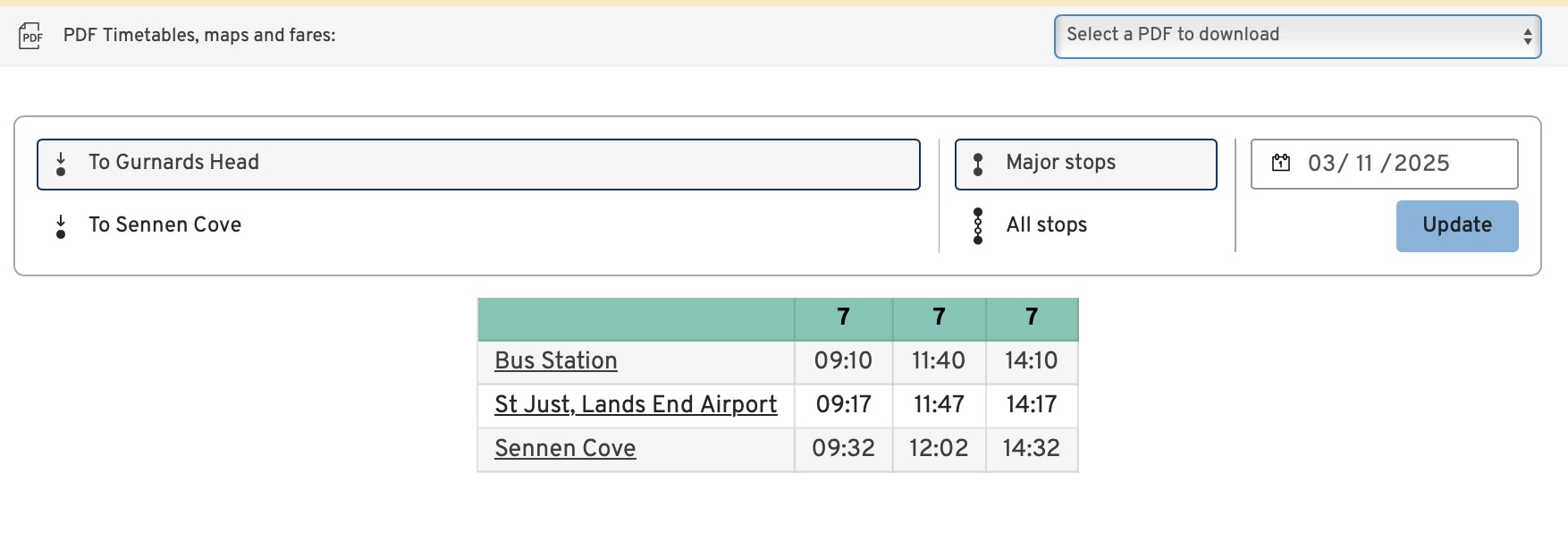1568x533 pixels.
Task: Click the day value in the date field
Action: pos(1322,164)
